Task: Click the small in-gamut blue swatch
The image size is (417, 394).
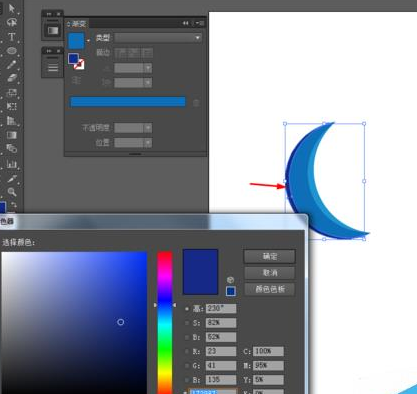Action: coord(231,291)
